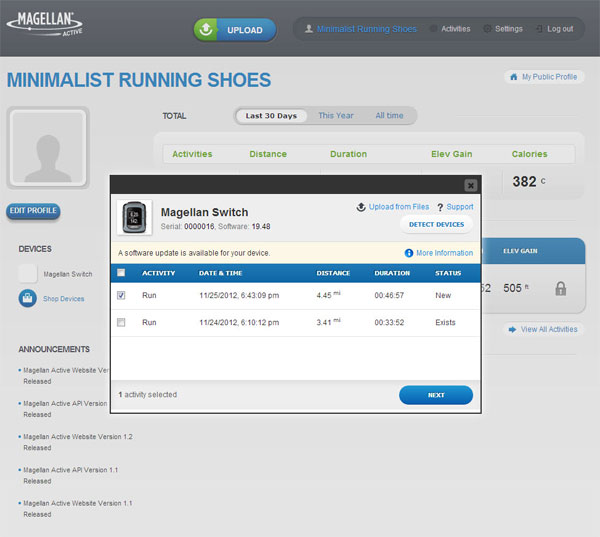
Task: Click the New status cell
Action: pos(443,295)
